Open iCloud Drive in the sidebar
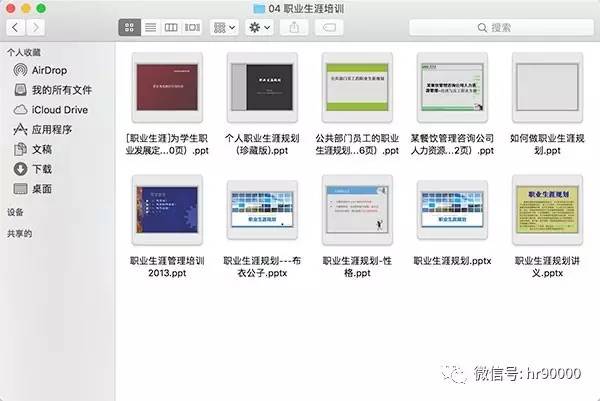The width and height of the screenshot is (600, 401). pyautogui.click(x=59, y=110)
